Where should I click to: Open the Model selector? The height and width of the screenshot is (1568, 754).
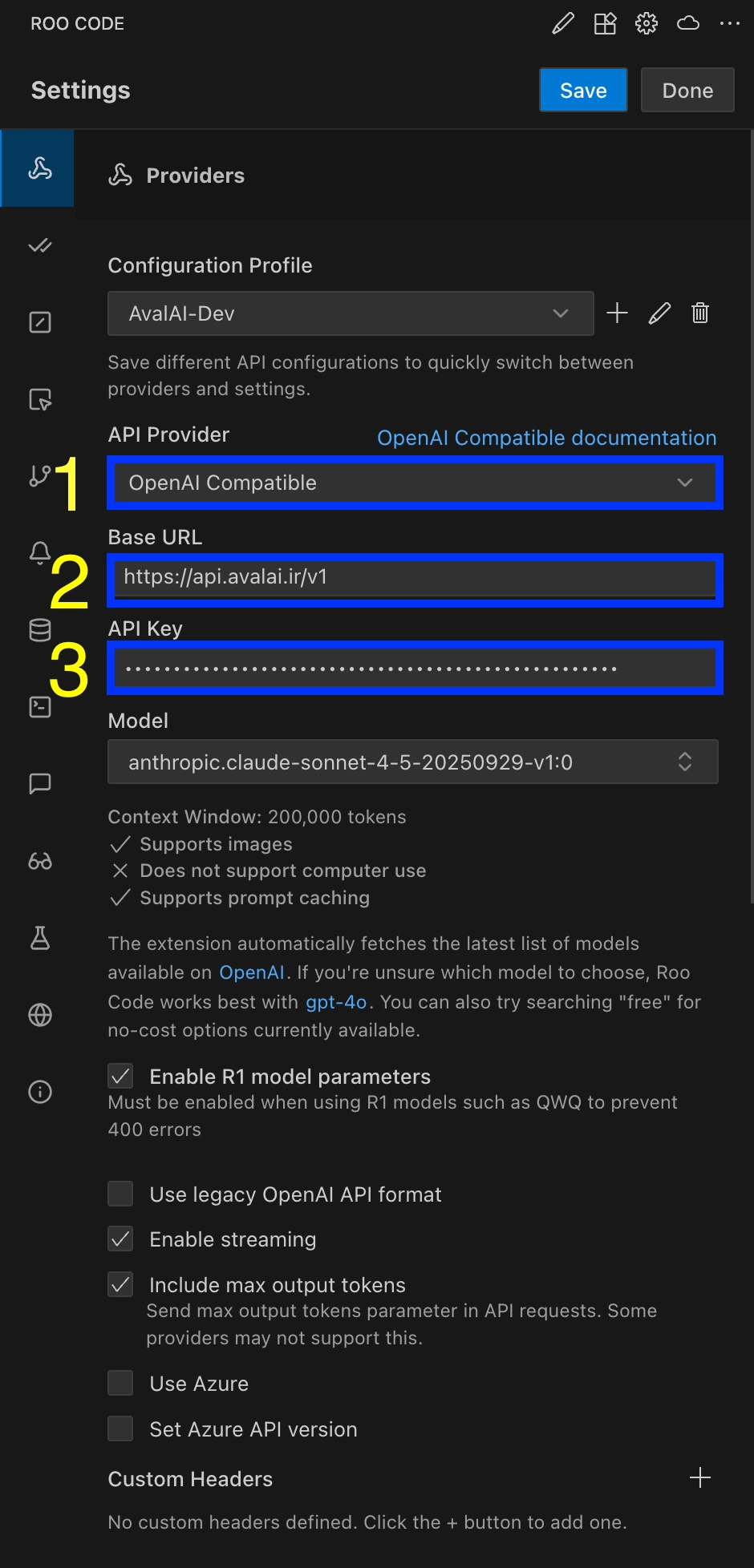(413, 762)
